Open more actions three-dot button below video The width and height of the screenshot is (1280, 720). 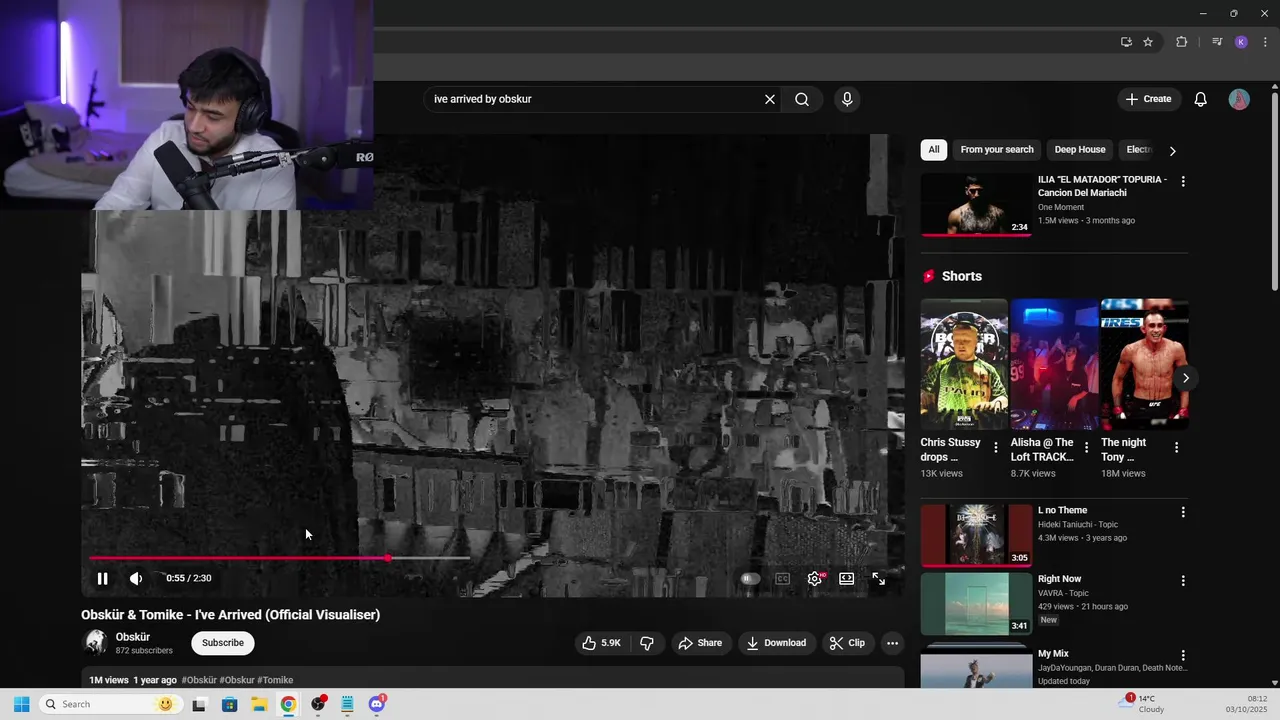(893, 643)
